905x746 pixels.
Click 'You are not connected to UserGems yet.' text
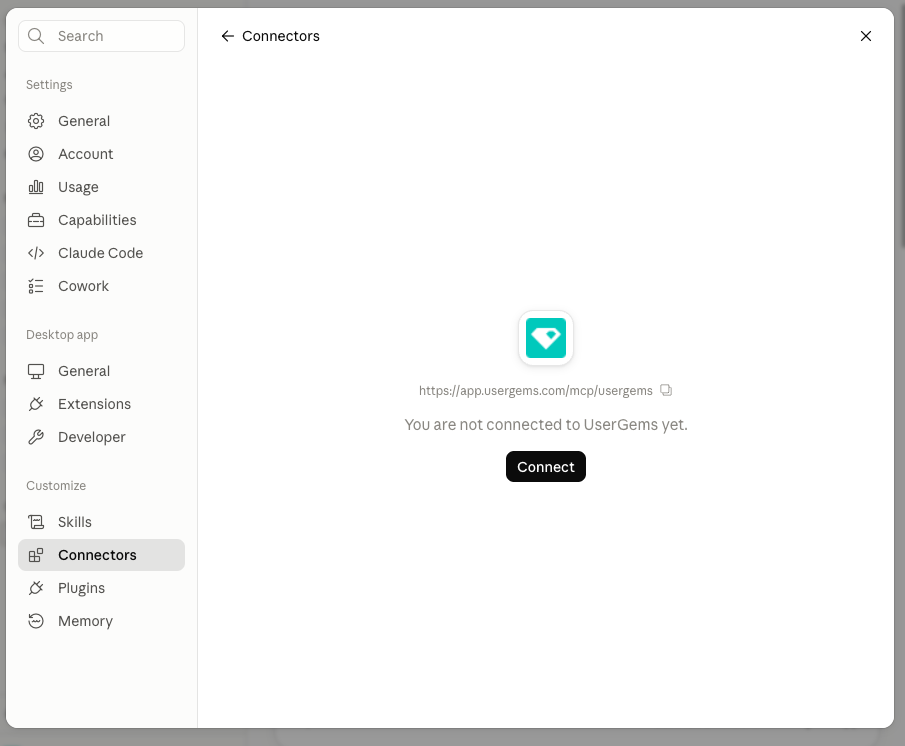[x=546, y=425]
